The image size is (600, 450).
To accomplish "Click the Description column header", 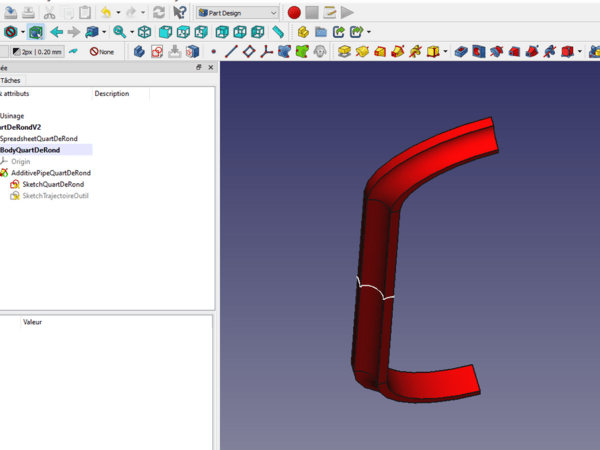I will [x=112, y=94].
